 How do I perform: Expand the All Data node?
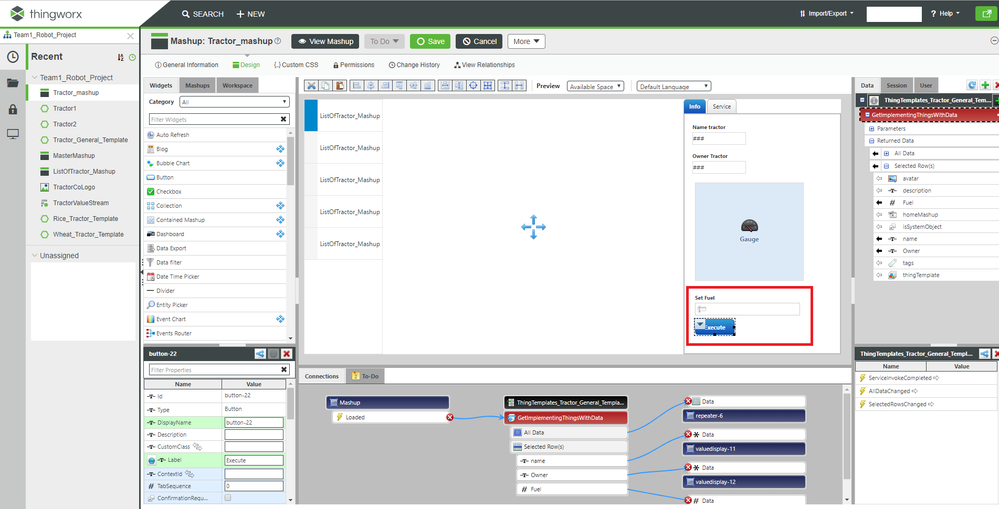[886, 154]
